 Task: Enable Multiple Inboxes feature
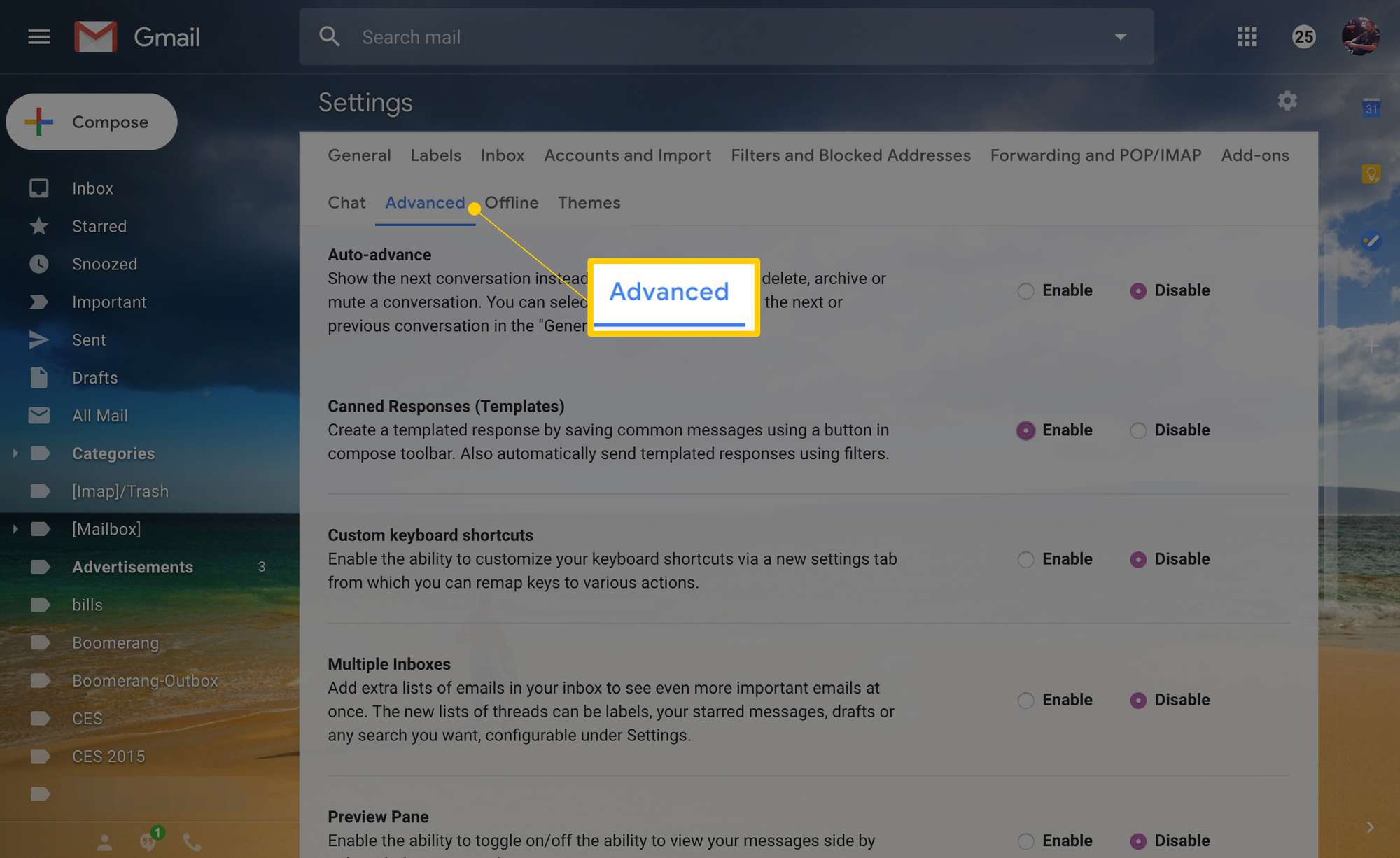(1024, 699)
